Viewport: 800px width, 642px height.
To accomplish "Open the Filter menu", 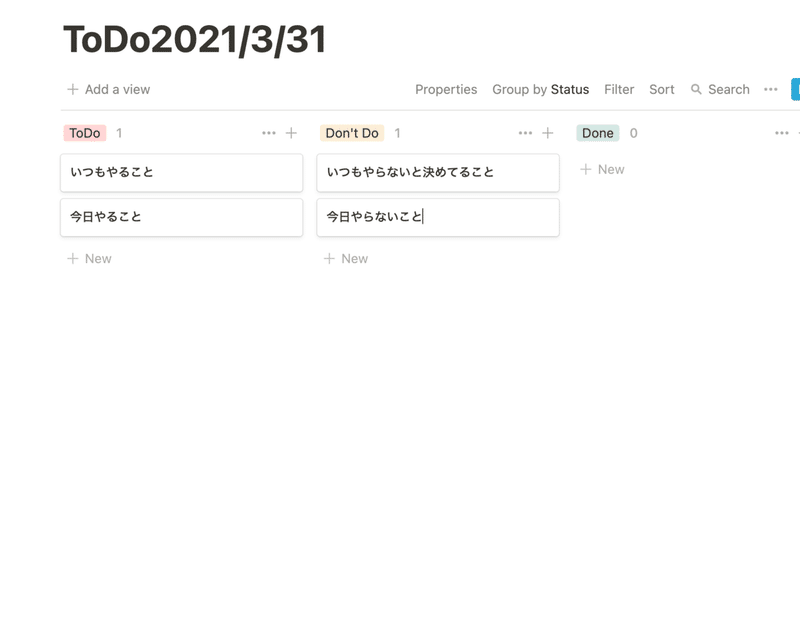I will click(x=619, y=89).
